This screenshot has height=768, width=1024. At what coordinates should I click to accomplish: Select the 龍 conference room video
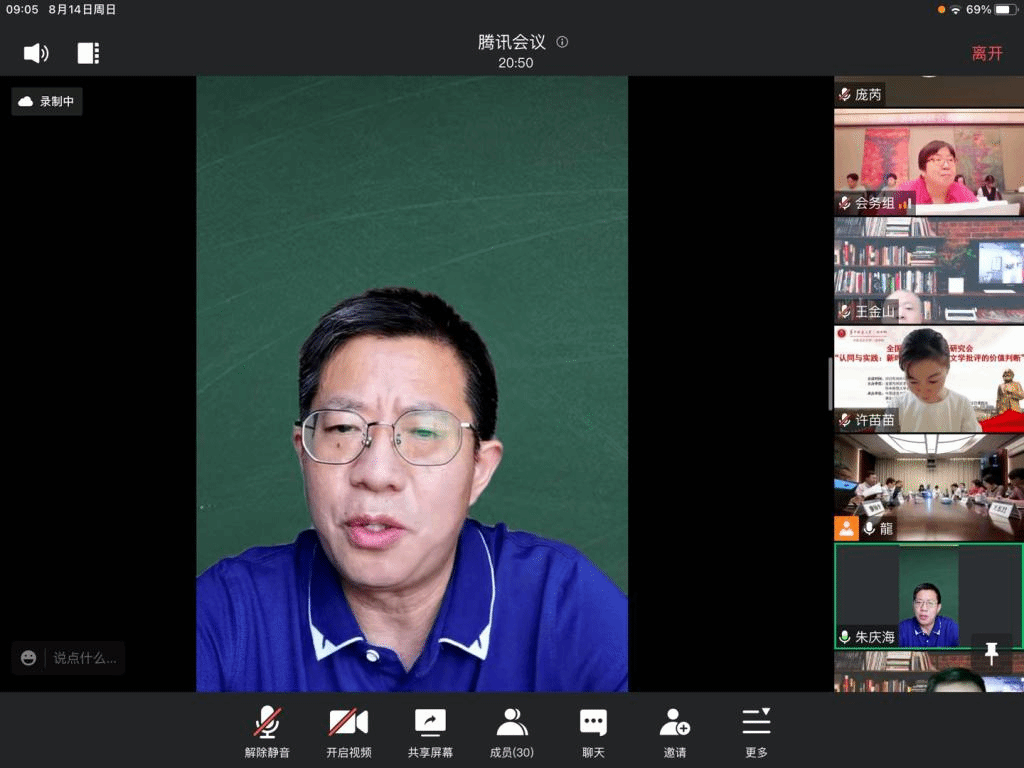[929, 486]
